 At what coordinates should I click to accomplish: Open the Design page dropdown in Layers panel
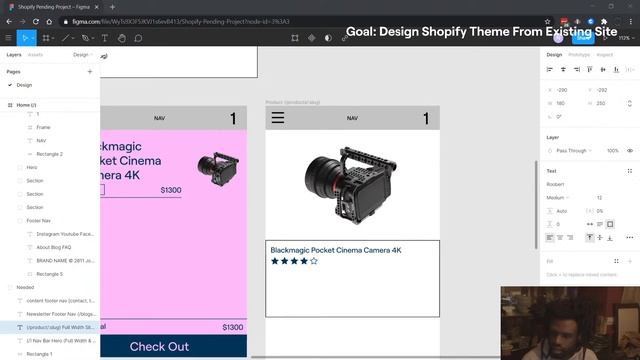pyautogui.click(x=83, y=55)
